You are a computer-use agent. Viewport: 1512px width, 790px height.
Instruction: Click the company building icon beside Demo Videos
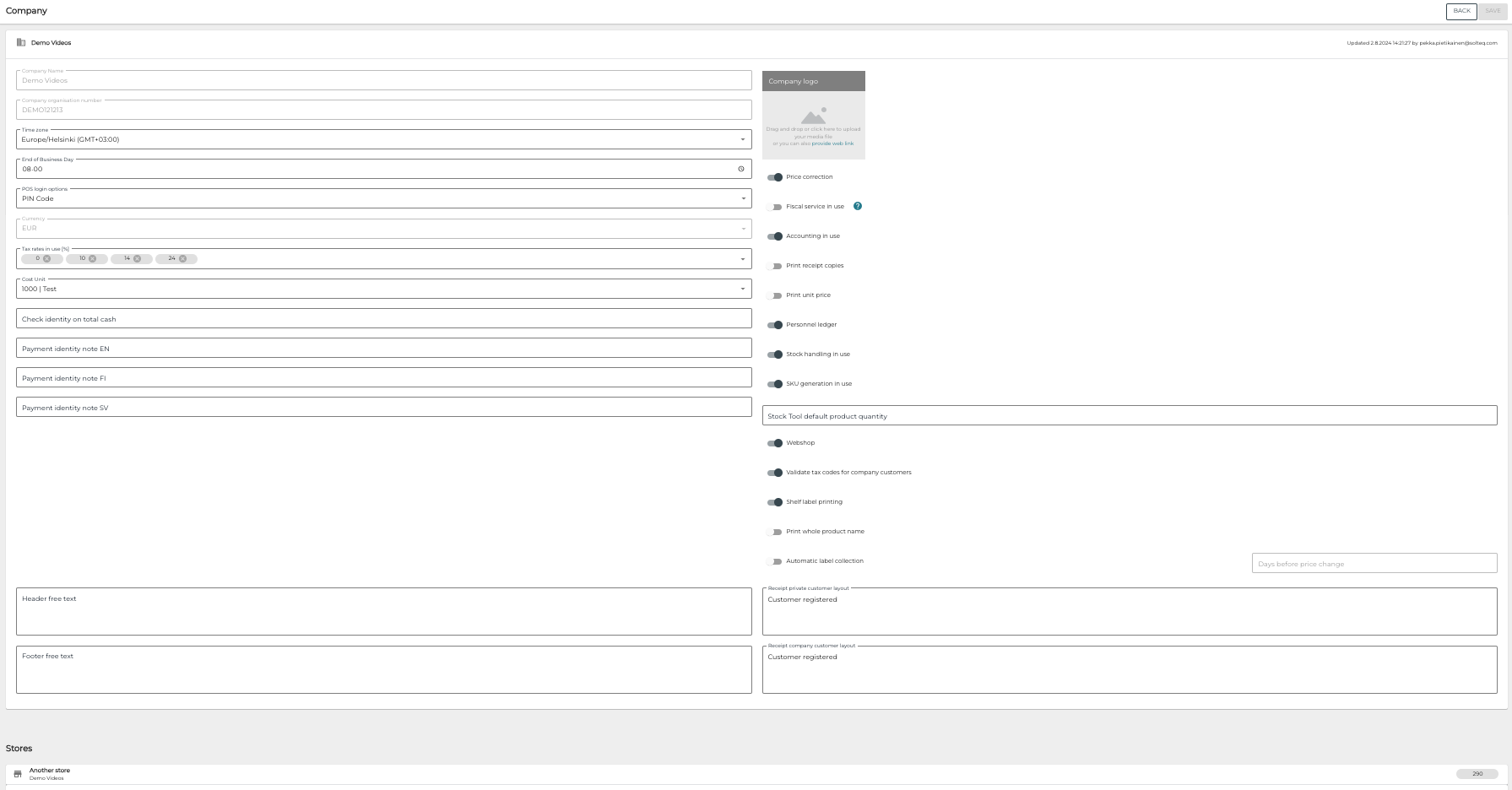click(21, 42)
